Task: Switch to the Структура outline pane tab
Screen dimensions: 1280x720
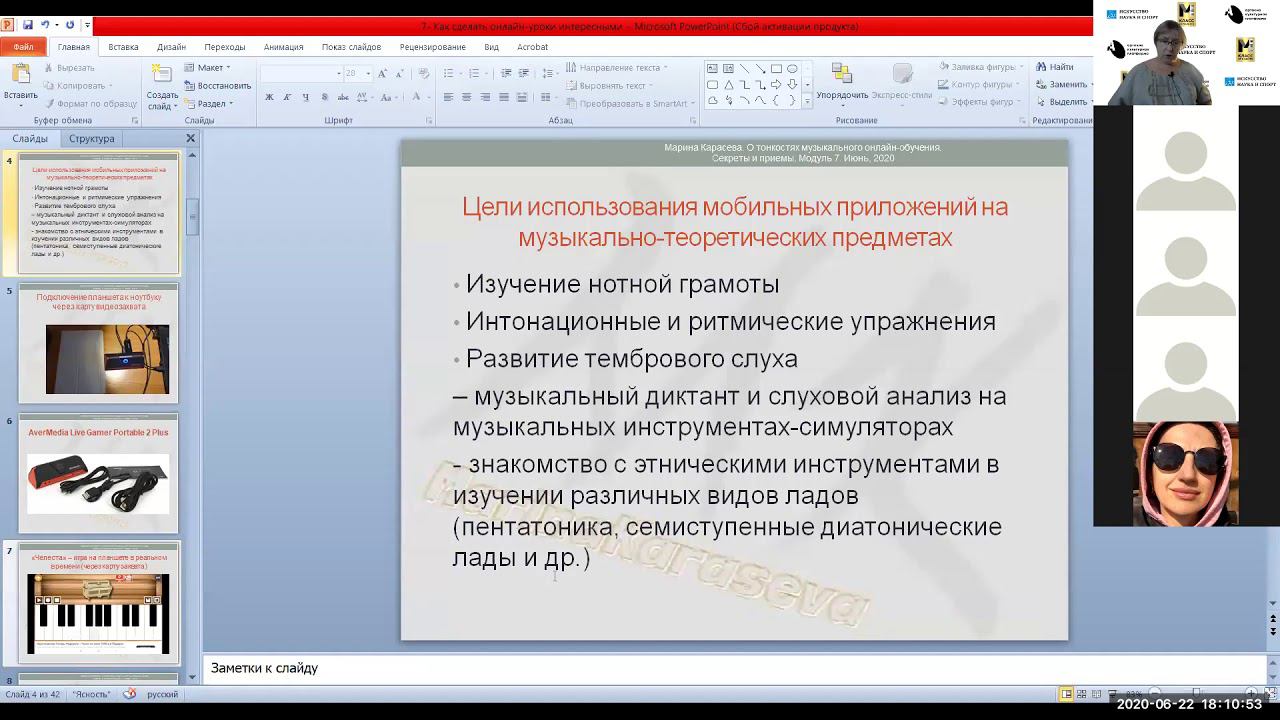Action: (x=92, y=139)
